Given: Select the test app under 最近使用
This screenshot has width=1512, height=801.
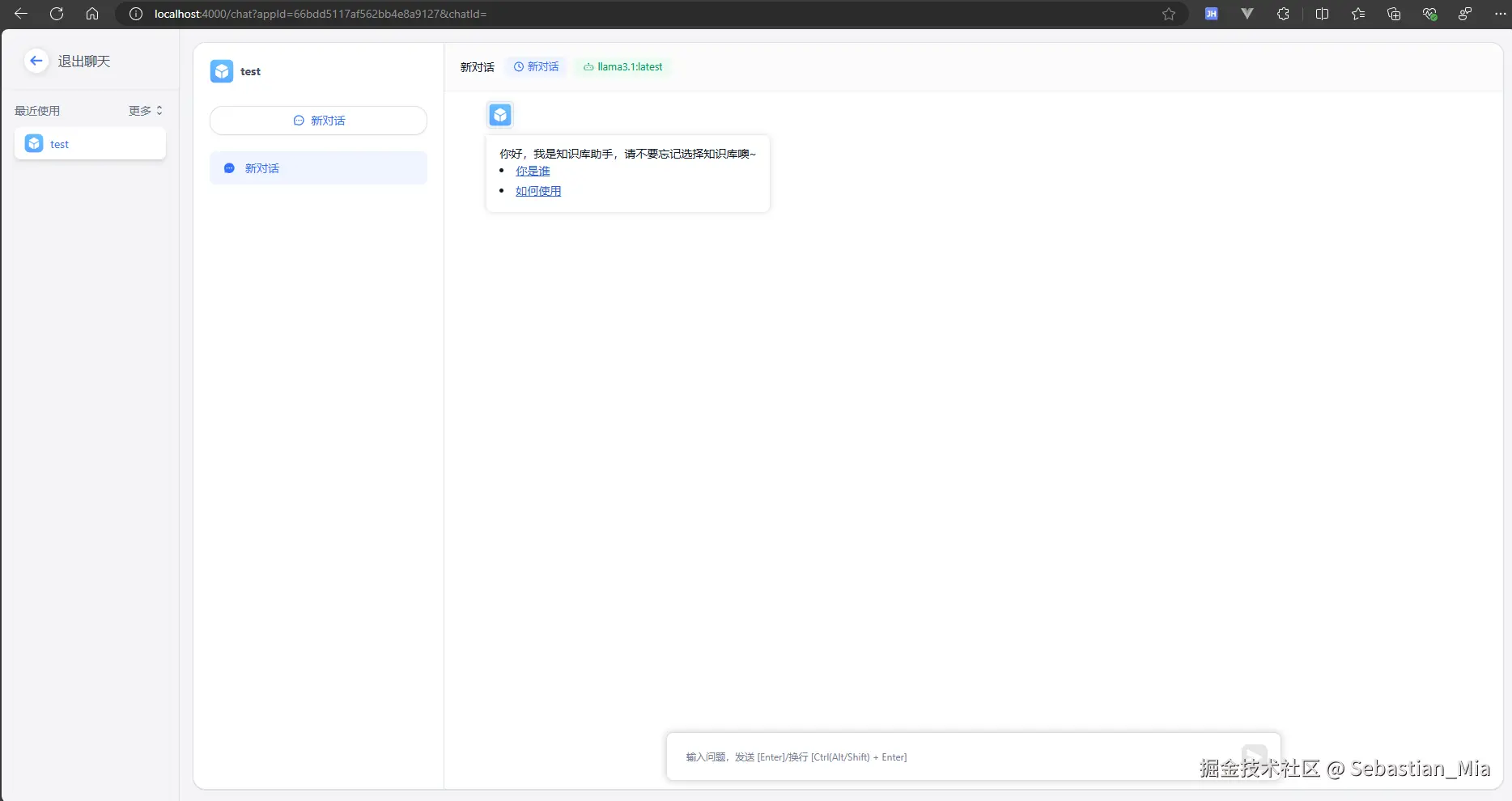Looking at the screenshot, I should pyautogui.click(x=90, y=144).
